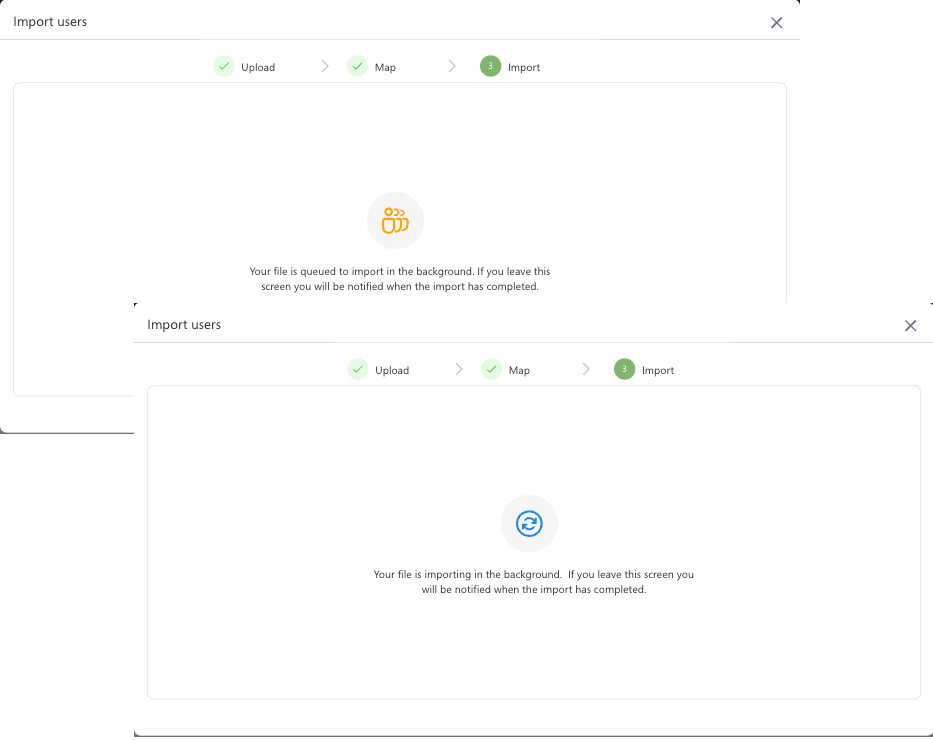
Task: Close the queued Import users dialog
Action: [x=776, y=23]
